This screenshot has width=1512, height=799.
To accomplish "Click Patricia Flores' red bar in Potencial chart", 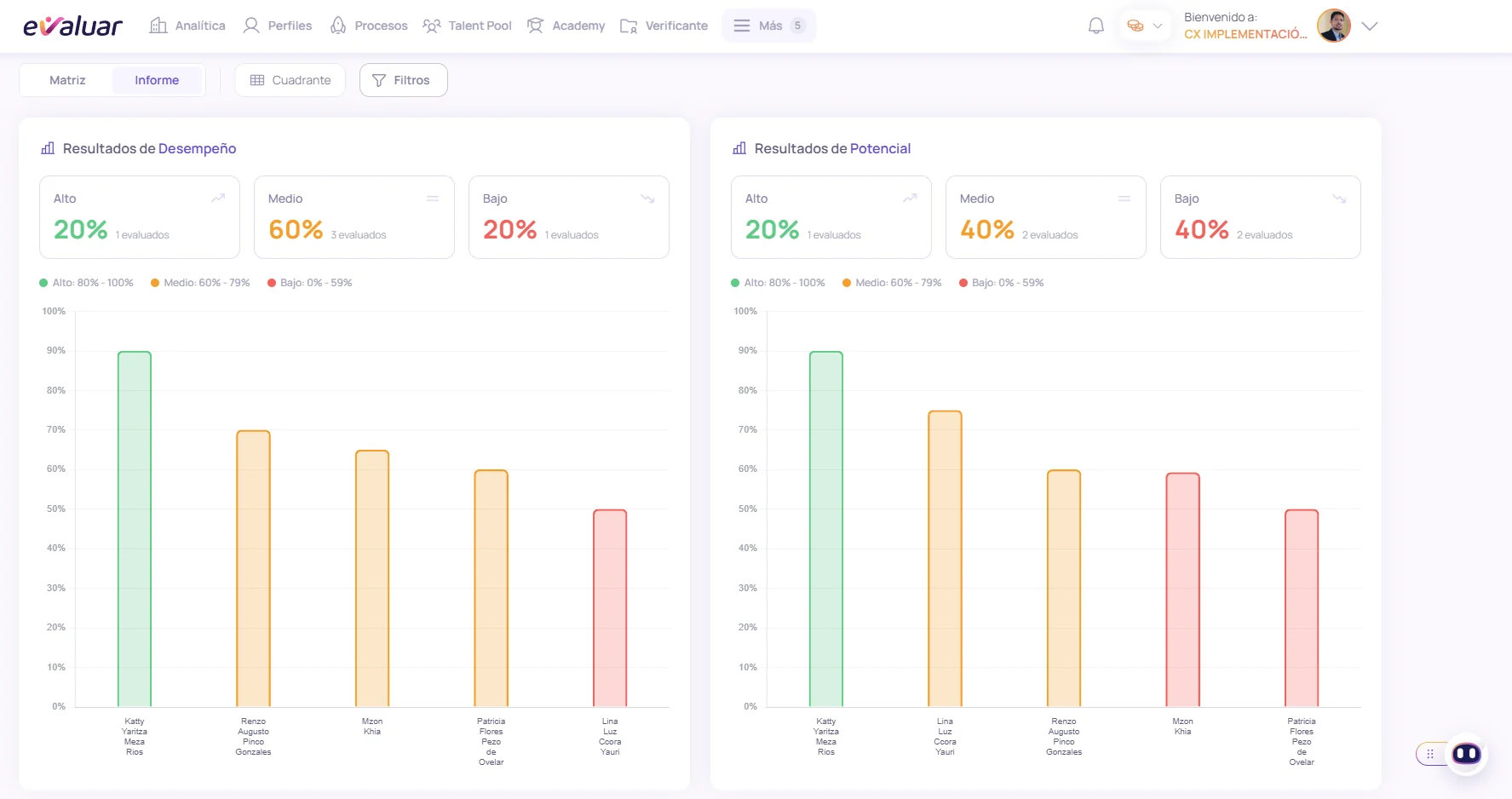I will tap(1302, 608).
